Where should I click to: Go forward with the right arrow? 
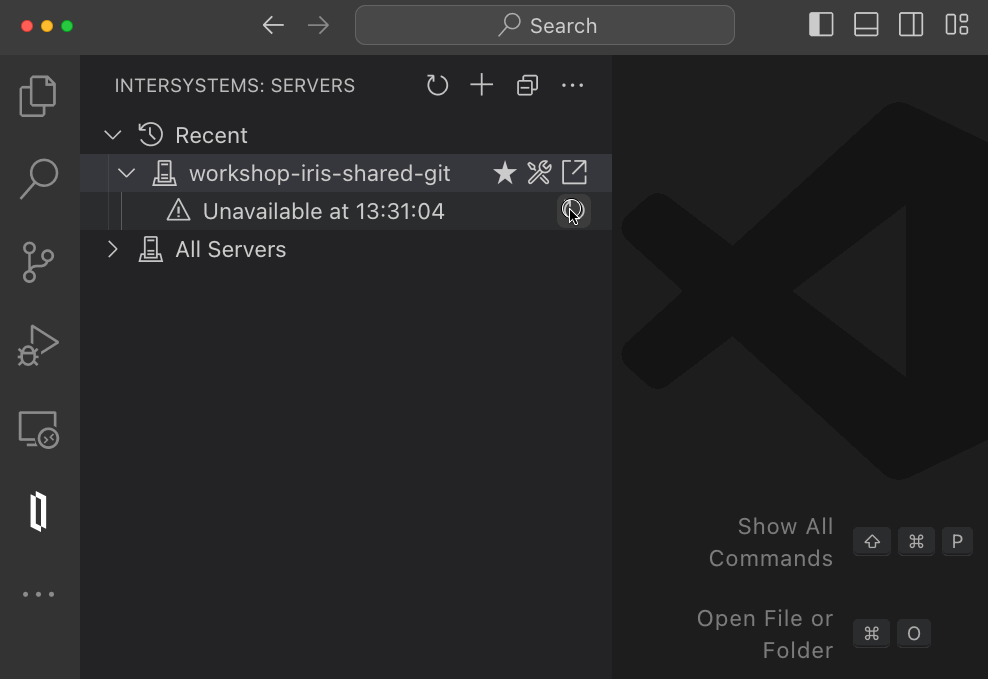click(319, 25)
